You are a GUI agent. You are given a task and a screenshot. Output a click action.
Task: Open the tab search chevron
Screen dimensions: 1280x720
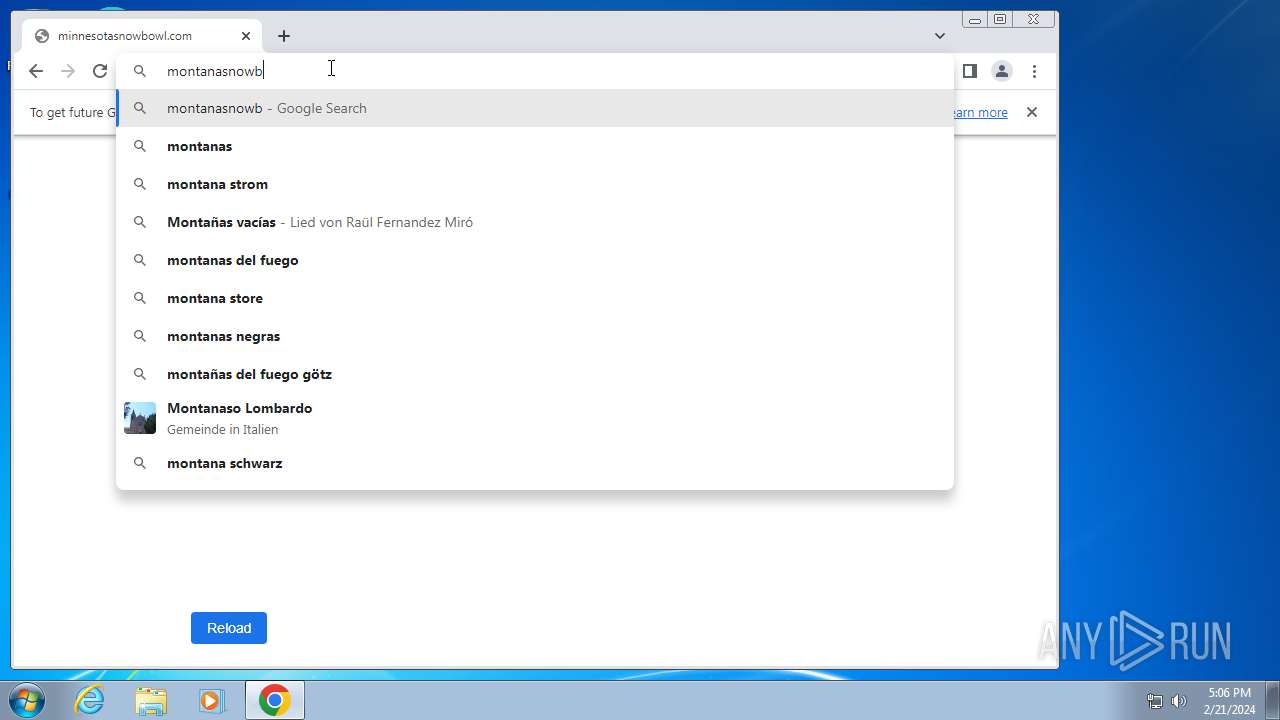[x=940, y=36]
